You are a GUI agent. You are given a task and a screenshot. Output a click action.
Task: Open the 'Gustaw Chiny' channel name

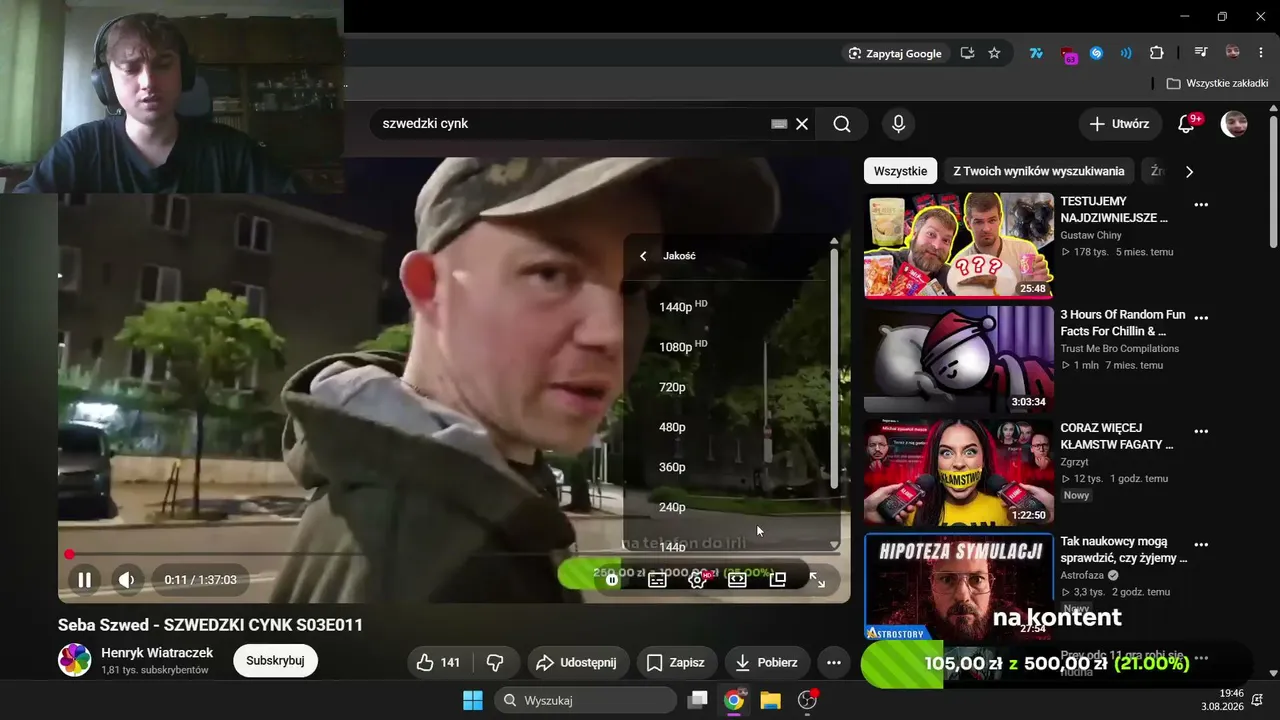1091,235
